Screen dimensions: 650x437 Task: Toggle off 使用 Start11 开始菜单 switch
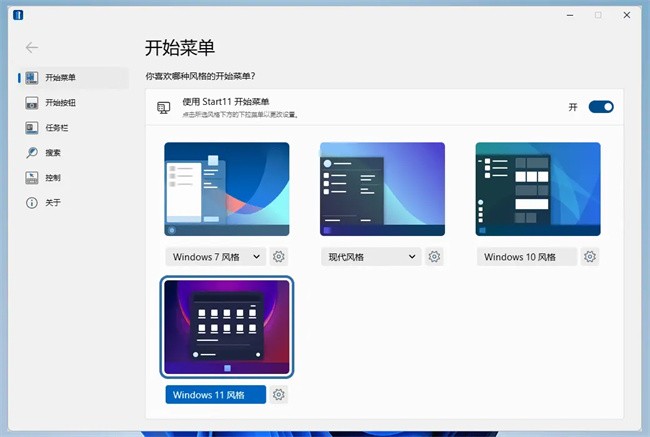[x=600, y=107]
